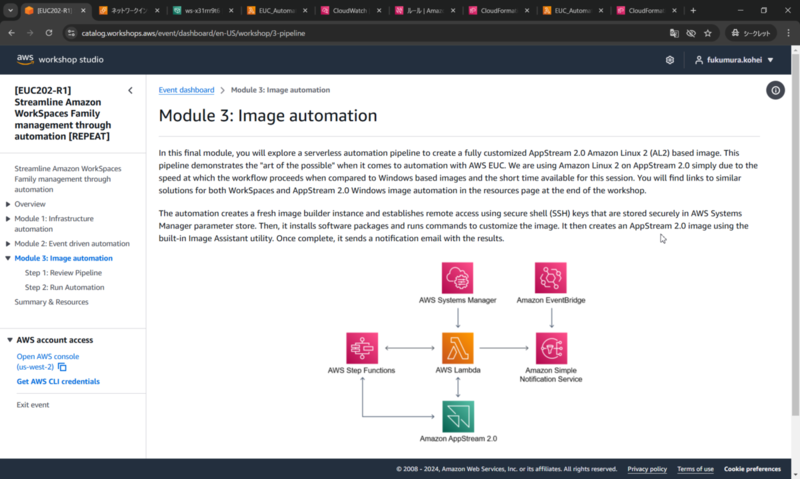Go back with browser back arrow
The image size is (800, 479).
11,33
